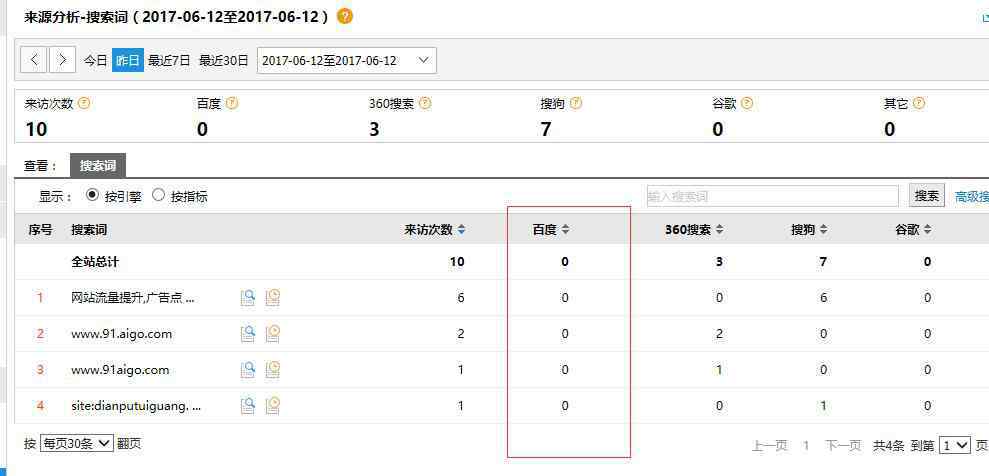Open history trend icon for 网站流量提升 row
Image resolution: width=989 pixels, height=476 pixels.
tap(272, 298)
